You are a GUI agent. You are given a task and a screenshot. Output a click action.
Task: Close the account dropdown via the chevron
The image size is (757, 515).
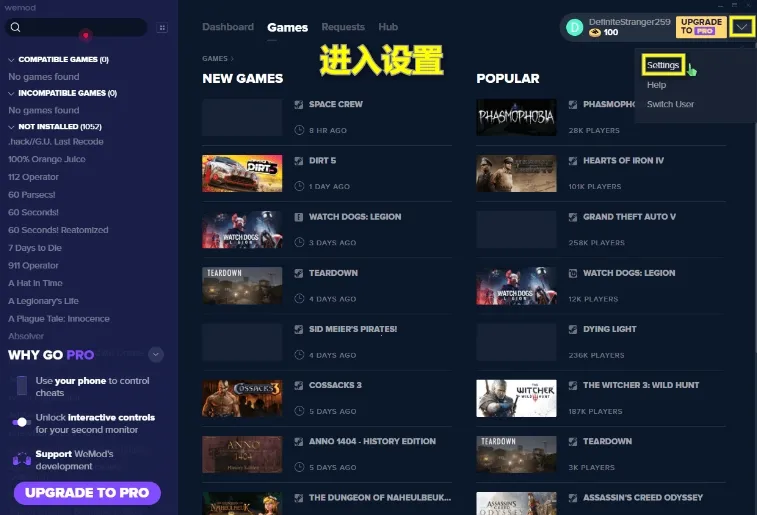click(x=740, y=27)
